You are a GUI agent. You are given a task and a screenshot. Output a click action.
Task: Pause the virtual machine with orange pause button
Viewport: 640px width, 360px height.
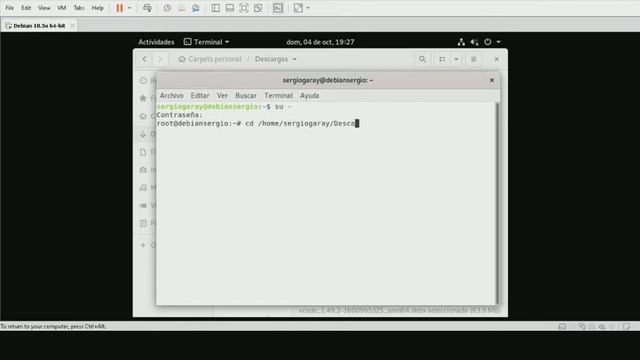click(x=119, y=8)
